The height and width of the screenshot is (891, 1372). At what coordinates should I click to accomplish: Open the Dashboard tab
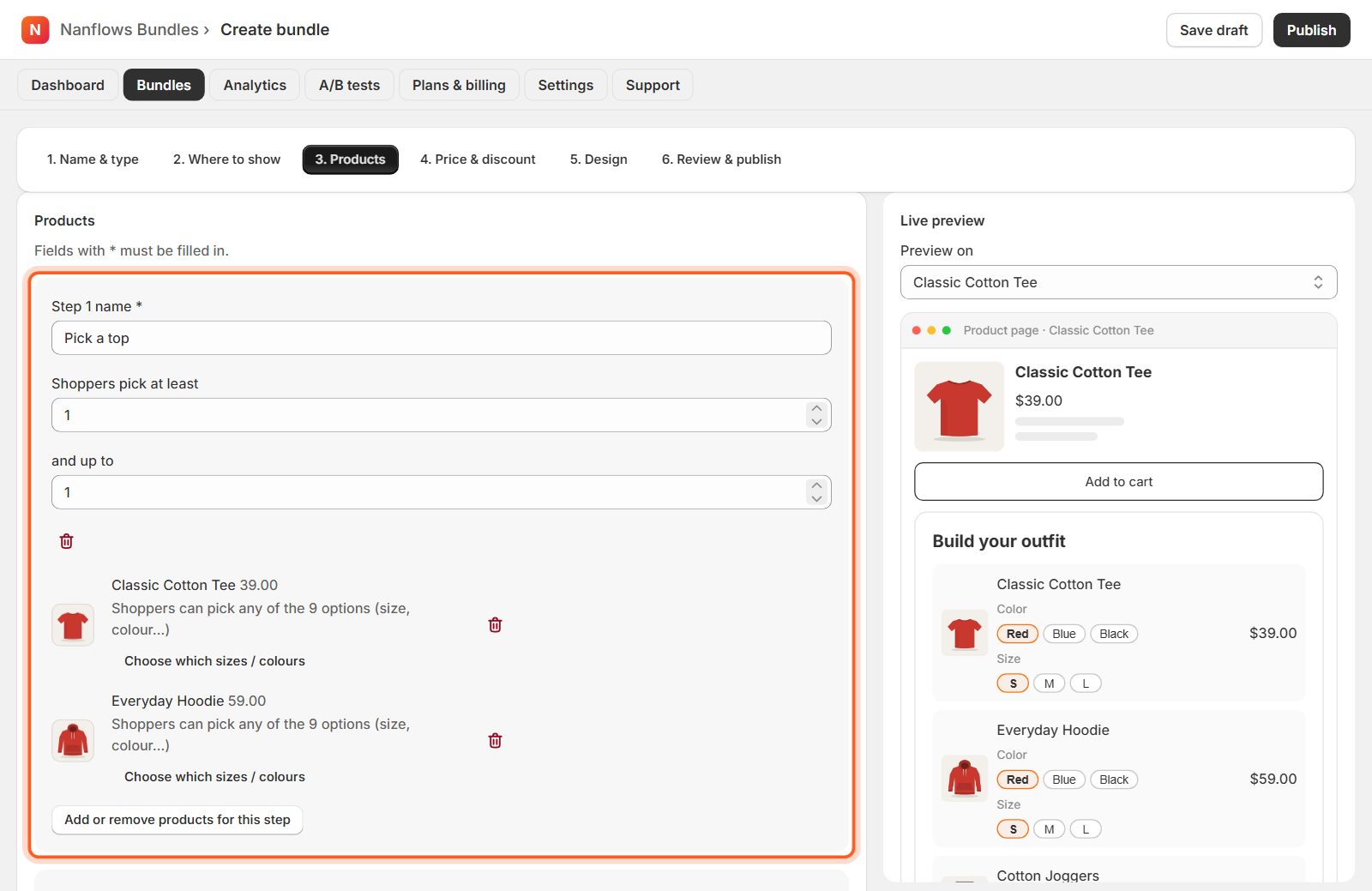click(68, 85)
